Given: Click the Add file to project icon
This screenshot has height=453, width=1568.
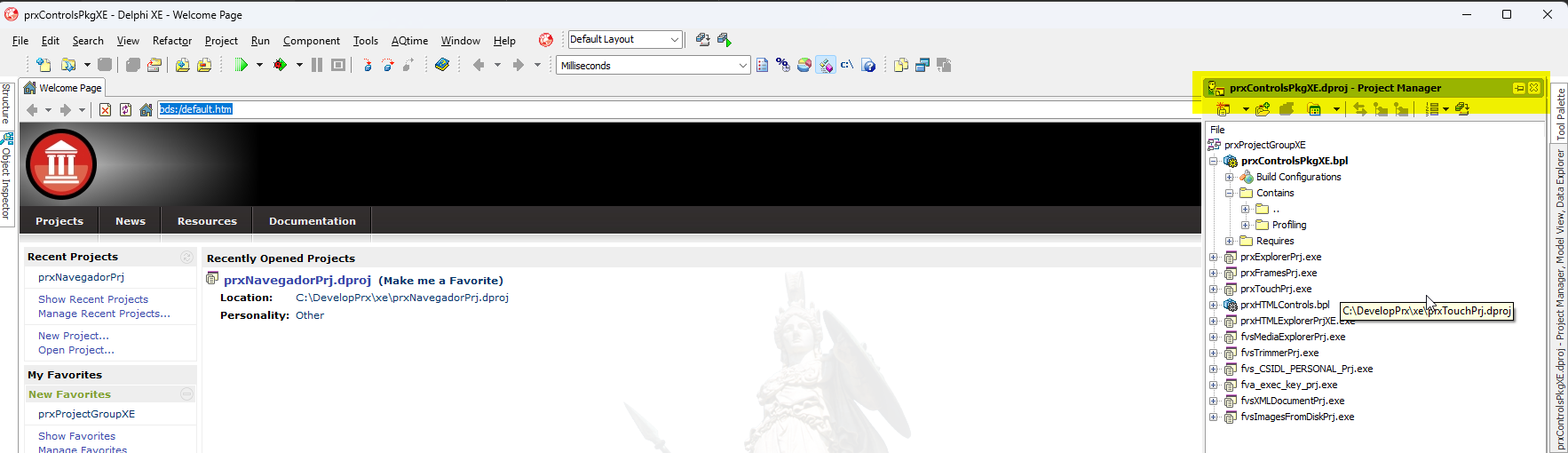Looking at the screenshot, I should click(182, 65).
